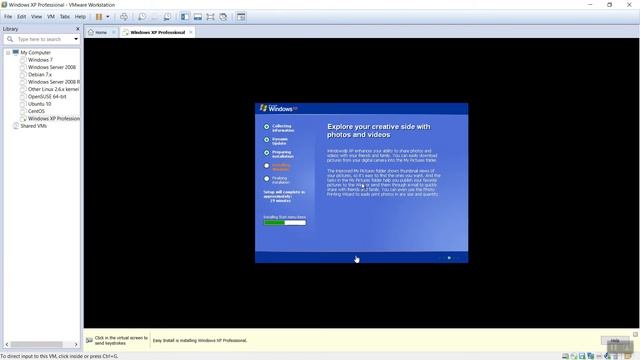
Task: Select My Computer in the Library
Action: (35, 53)
